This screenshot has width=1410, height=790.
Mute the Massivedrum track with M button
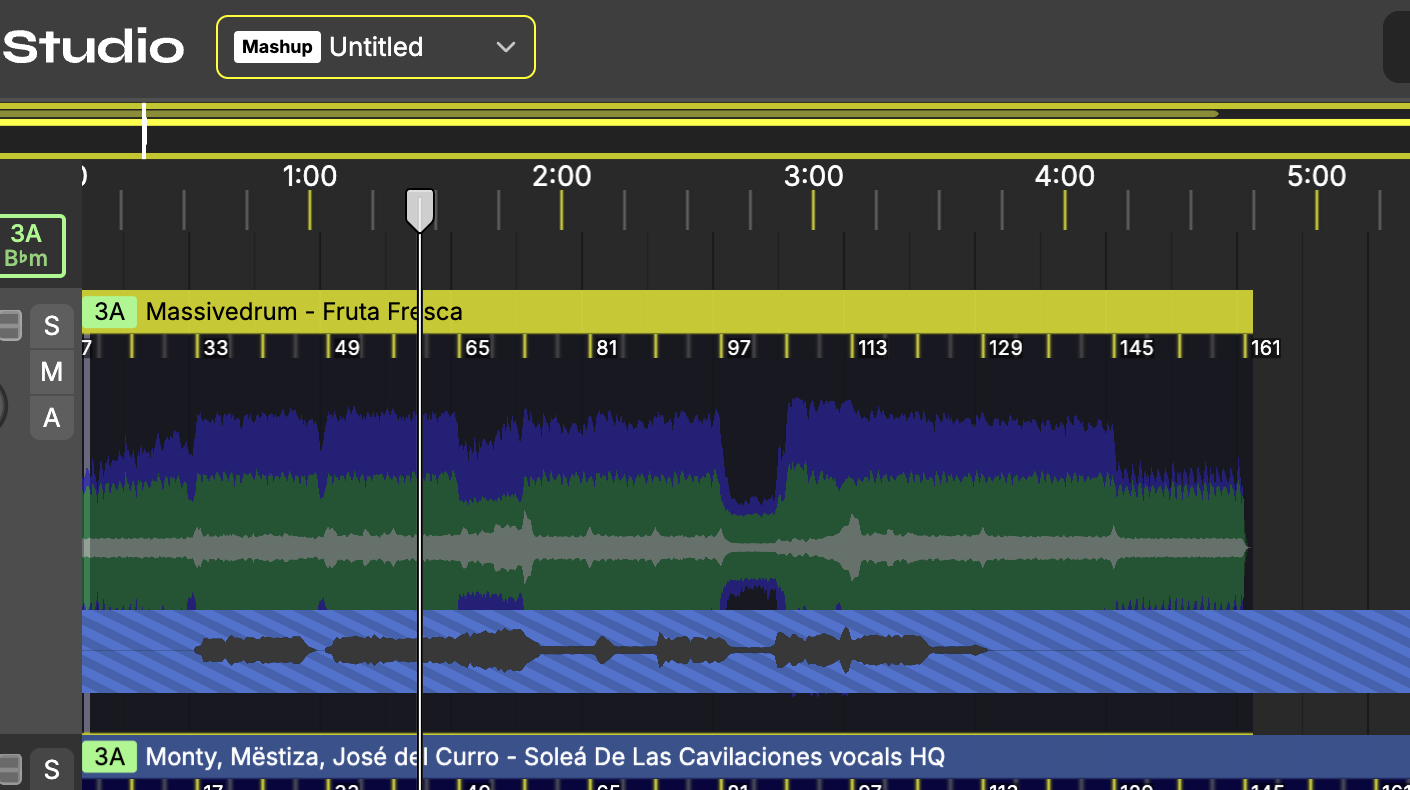coord(51,372)
